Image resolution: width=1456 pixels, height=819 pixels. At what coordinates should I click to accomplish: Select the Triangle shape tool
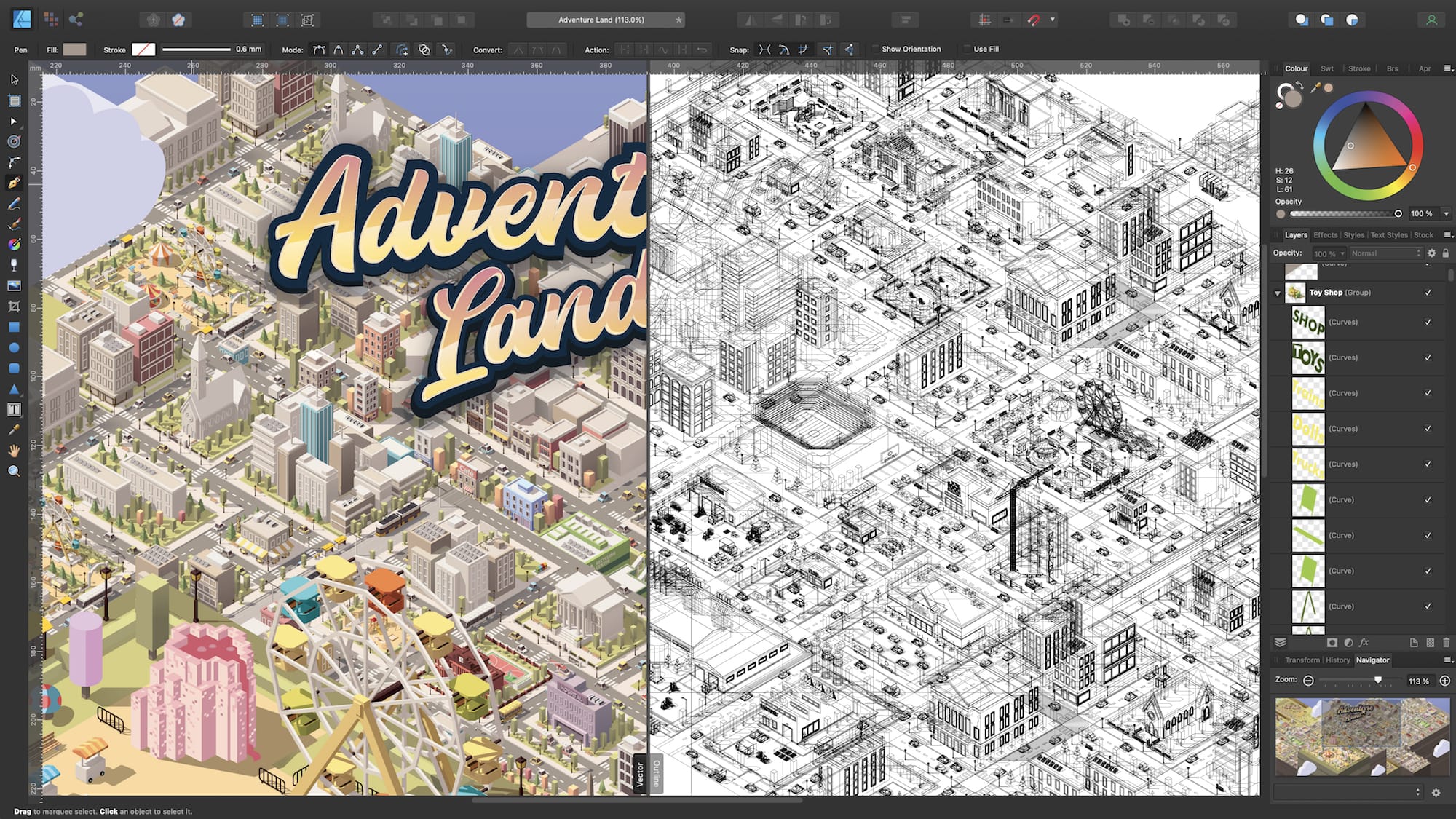pyautogui.click(x=14, y=389)
